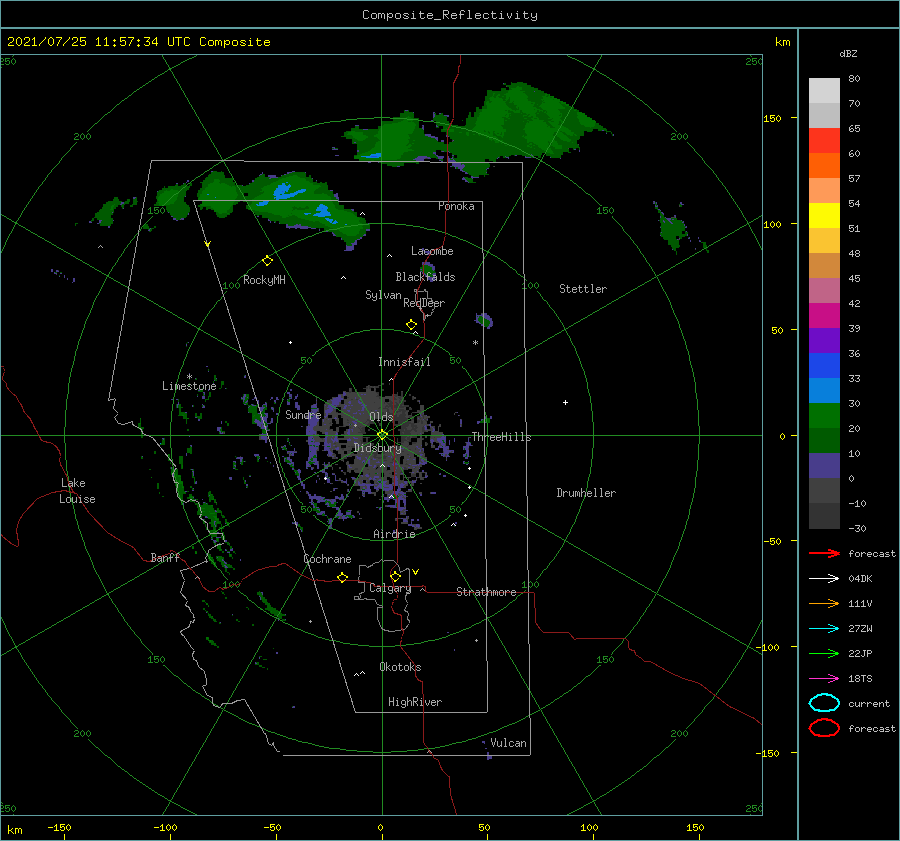Click the magenta 18TS arrow in legend
Viewport: 900px width, 841px height.
[x=824, y=679]
